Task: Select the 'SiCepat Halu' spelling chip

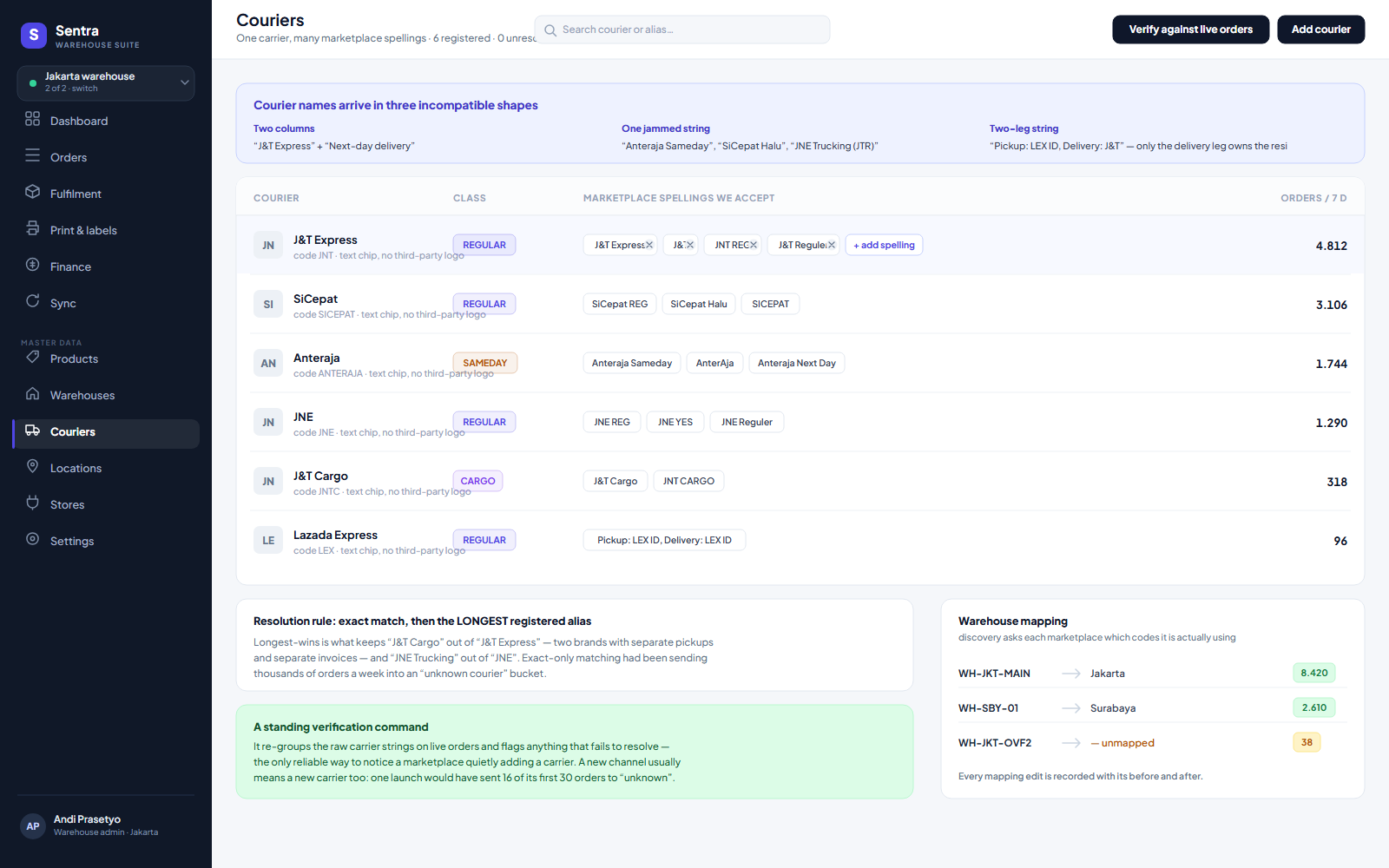Action: click(699, 304)
